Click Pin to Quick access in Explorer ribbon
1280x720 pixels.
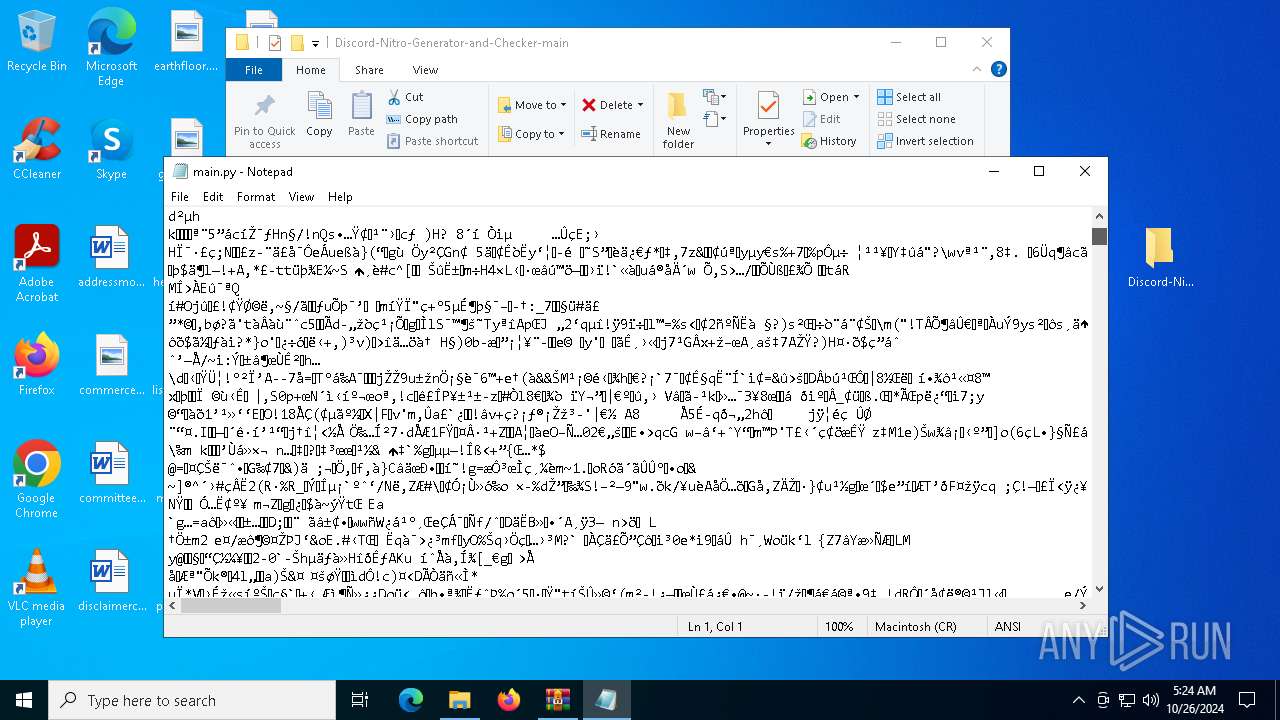point(264,121)
